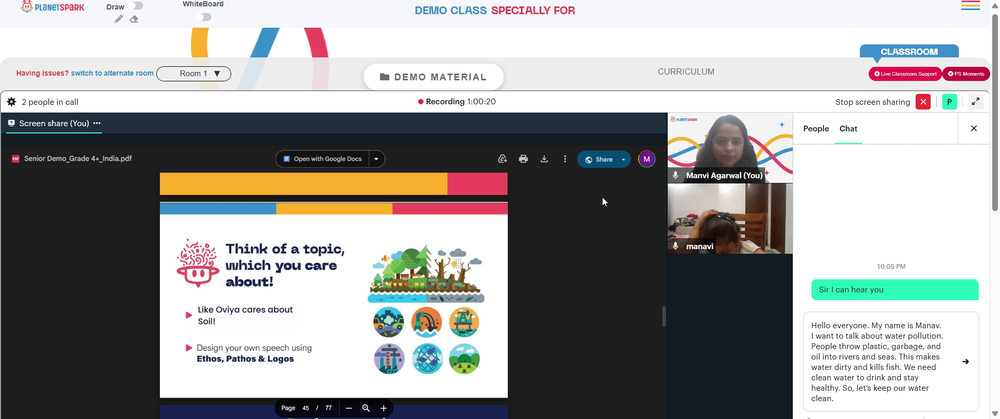
Task: Switch to the People tab
Action: point(816,129)
